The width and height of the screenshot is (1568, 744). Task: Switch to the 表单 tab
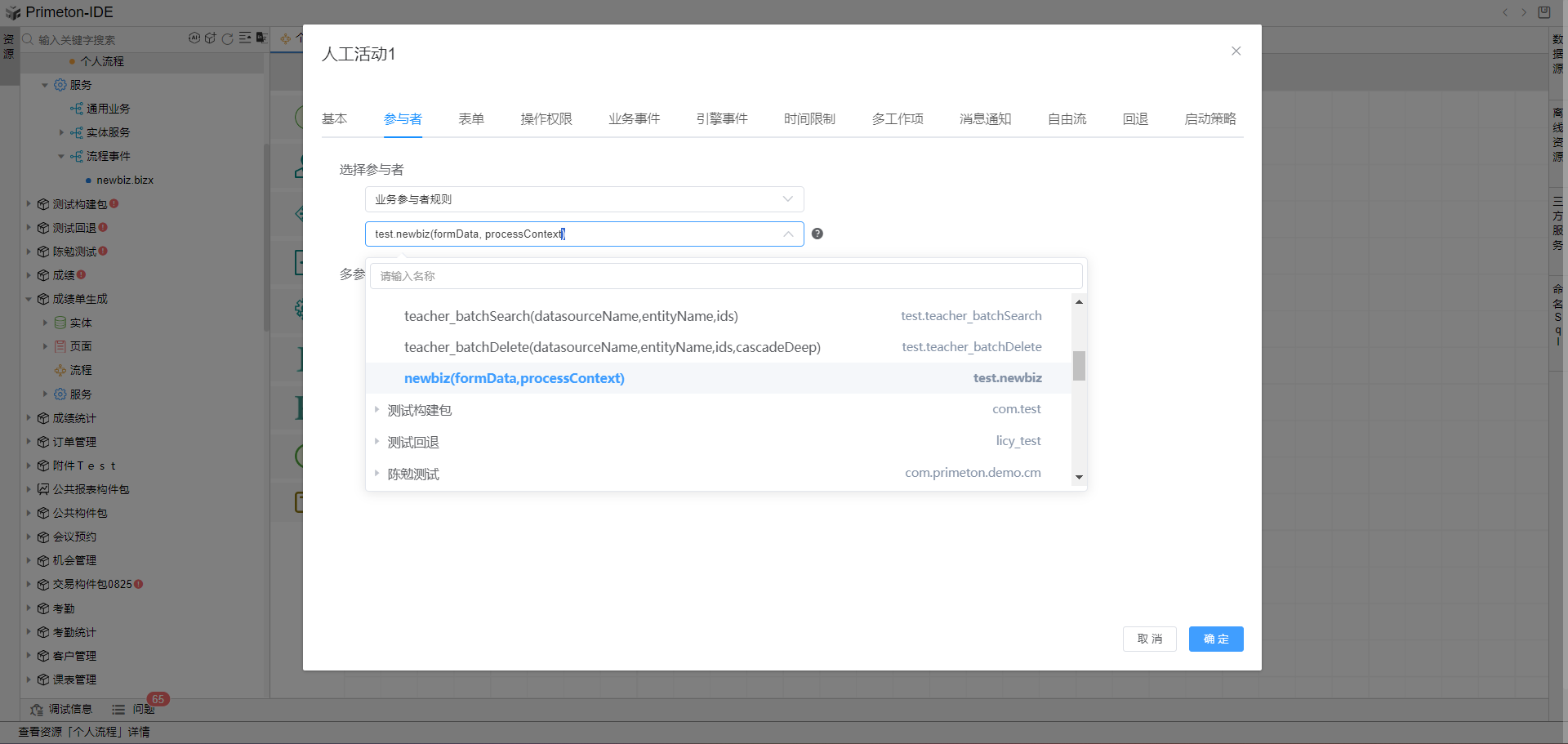point(471,119)
